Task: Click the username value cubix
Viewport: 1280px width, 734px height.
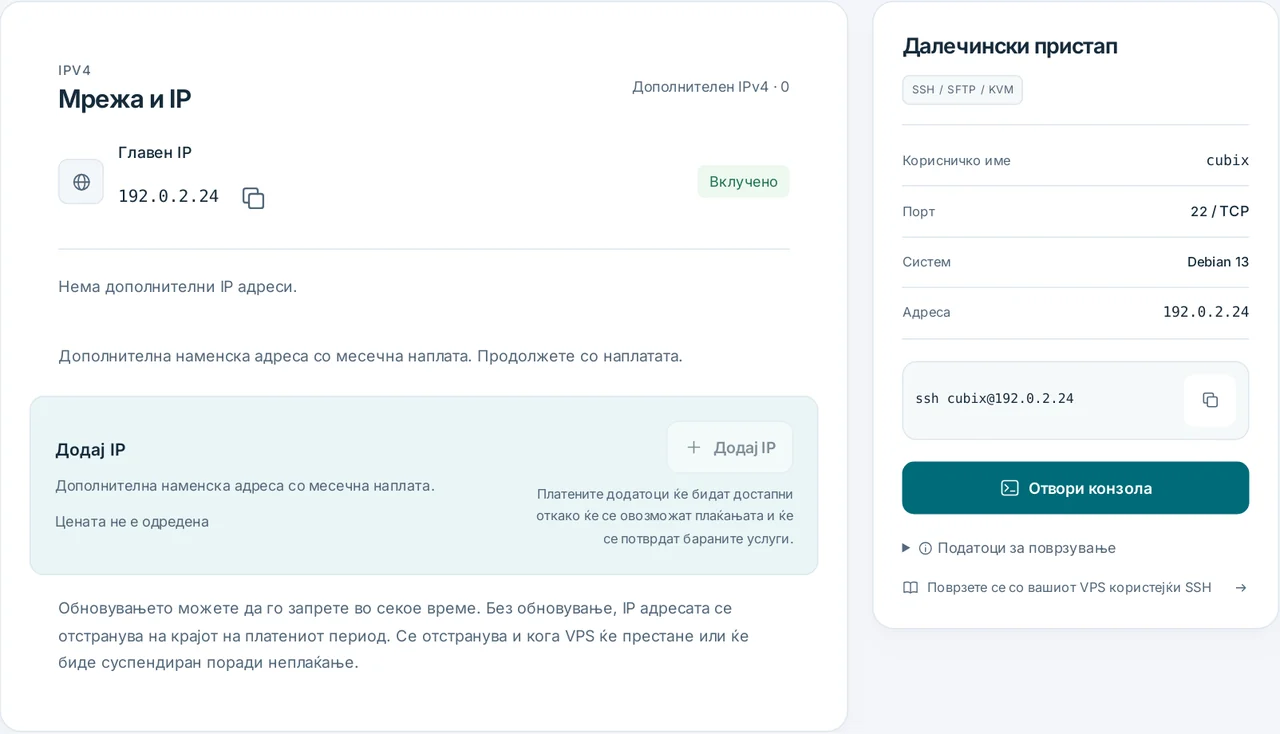Action: [1227, 160]
